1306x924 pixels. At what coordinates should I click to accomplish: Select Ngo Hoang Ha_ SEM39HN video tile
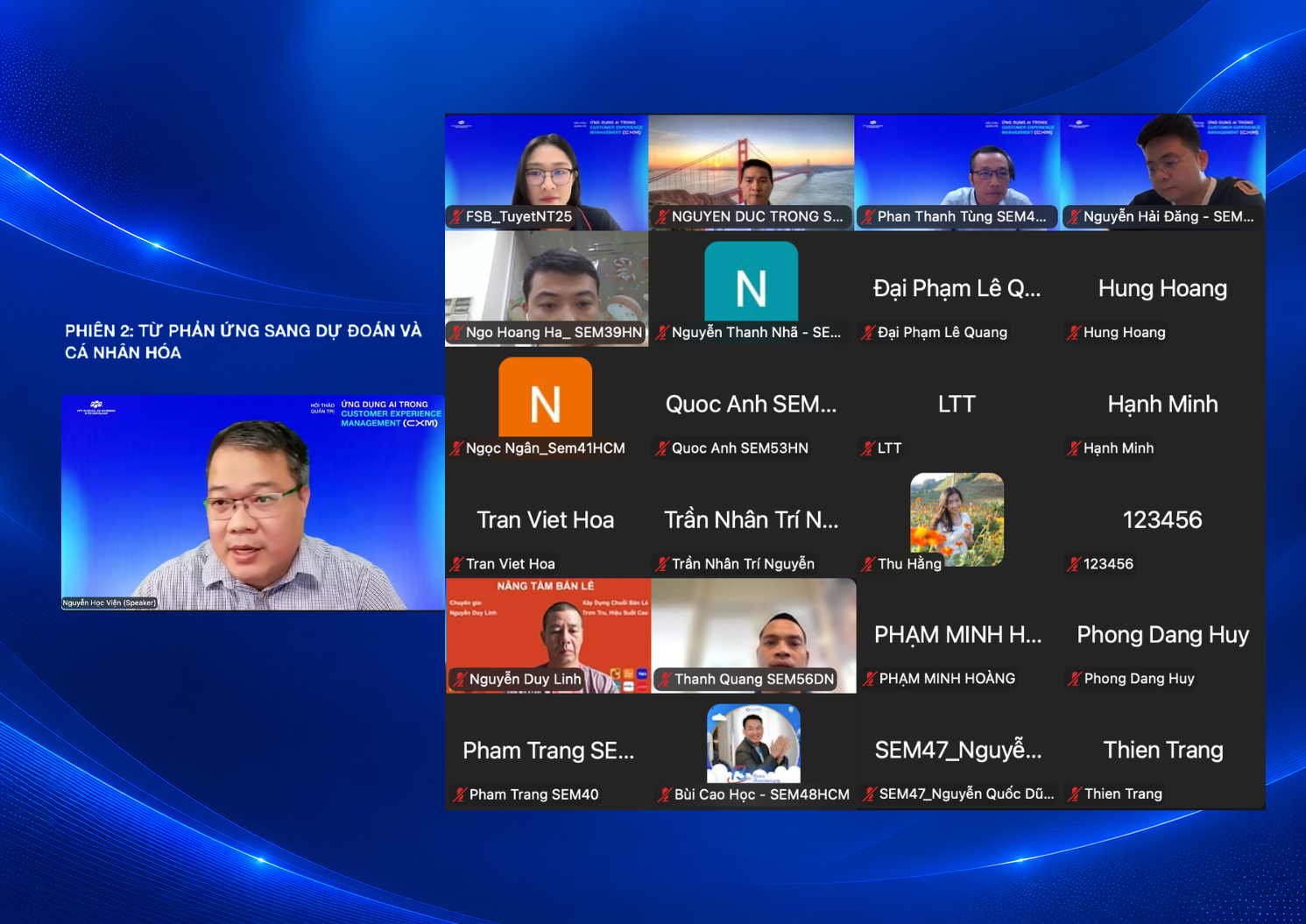pyautogui.click(x=547, y=289)
